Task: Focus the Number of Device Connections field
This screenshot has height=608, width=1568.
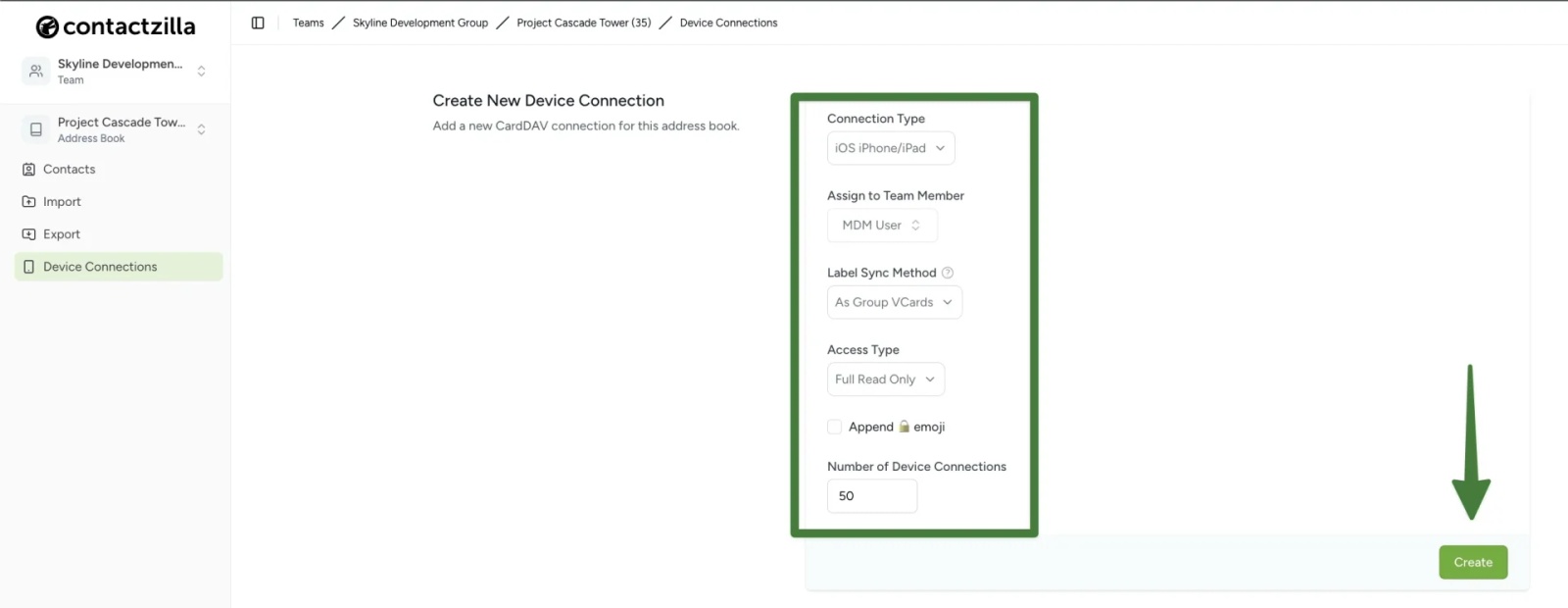Action: (x=872, y=496)
